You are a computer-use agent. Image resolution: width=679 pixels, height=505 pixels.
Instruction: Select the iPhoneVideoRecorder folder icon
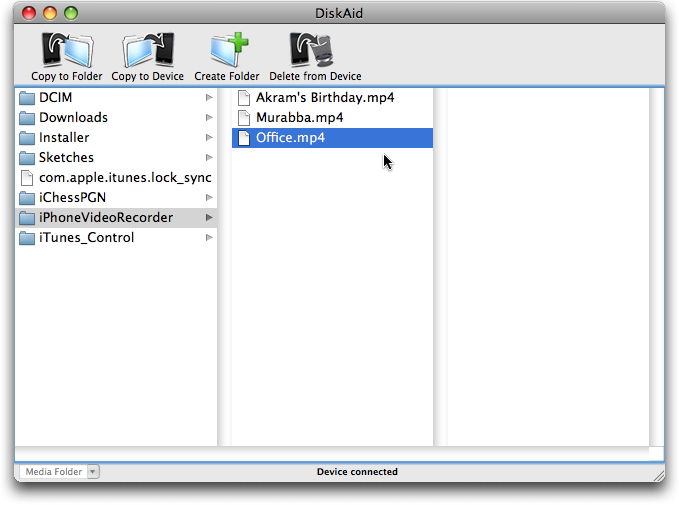(27, 218)
